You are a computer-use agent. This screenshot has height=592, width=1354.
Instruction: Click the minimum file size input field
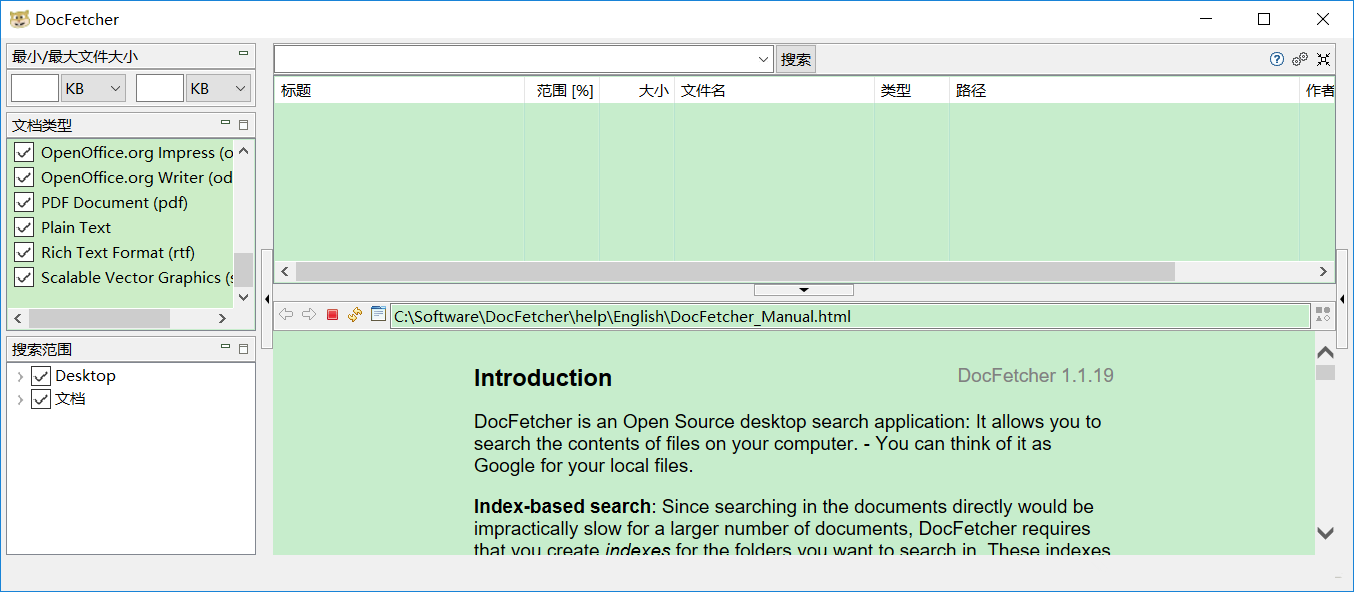pos(35,88)
